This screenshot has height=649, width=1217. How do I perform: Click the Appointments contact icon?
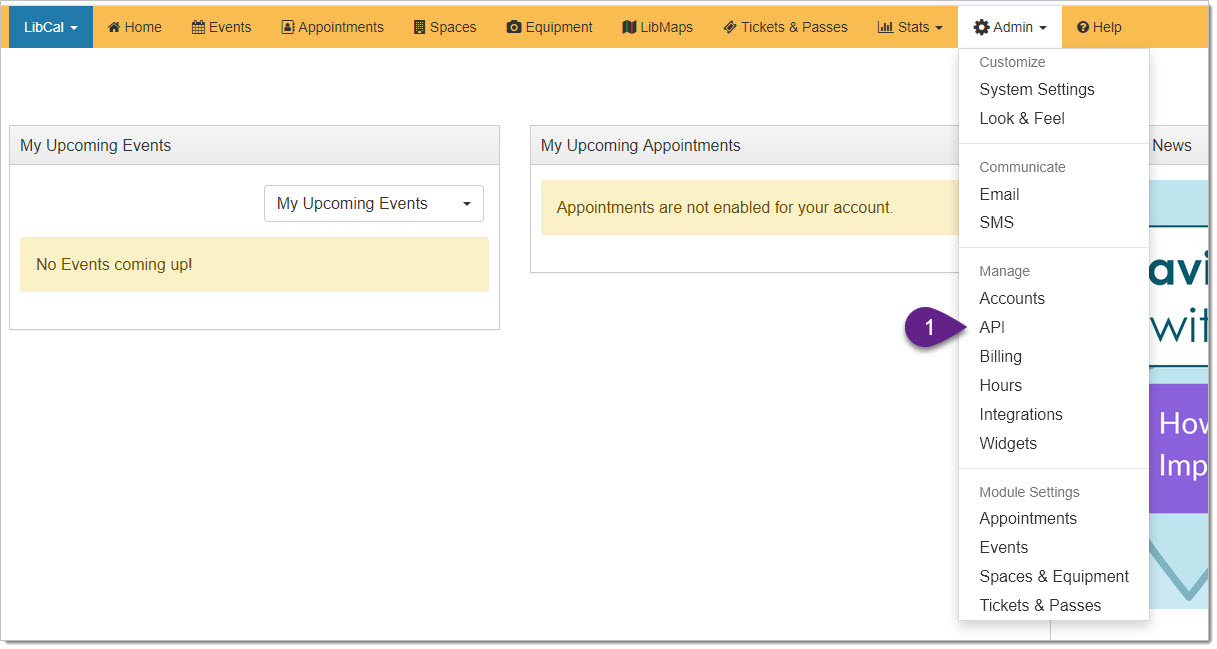coord(288,27)
